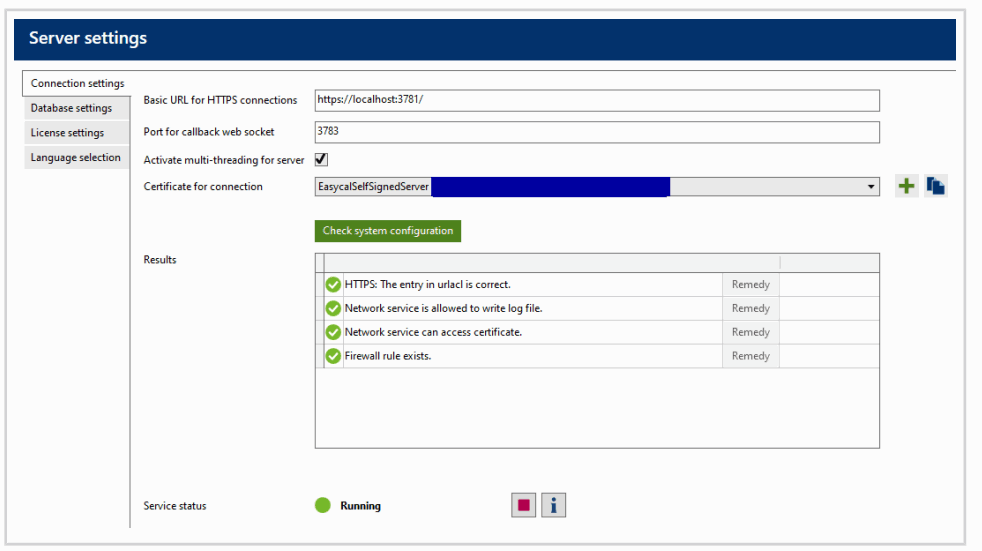Viewport: 982px width, 551px height.
Task: Click the Results table header row
Action: coord(597,263)
